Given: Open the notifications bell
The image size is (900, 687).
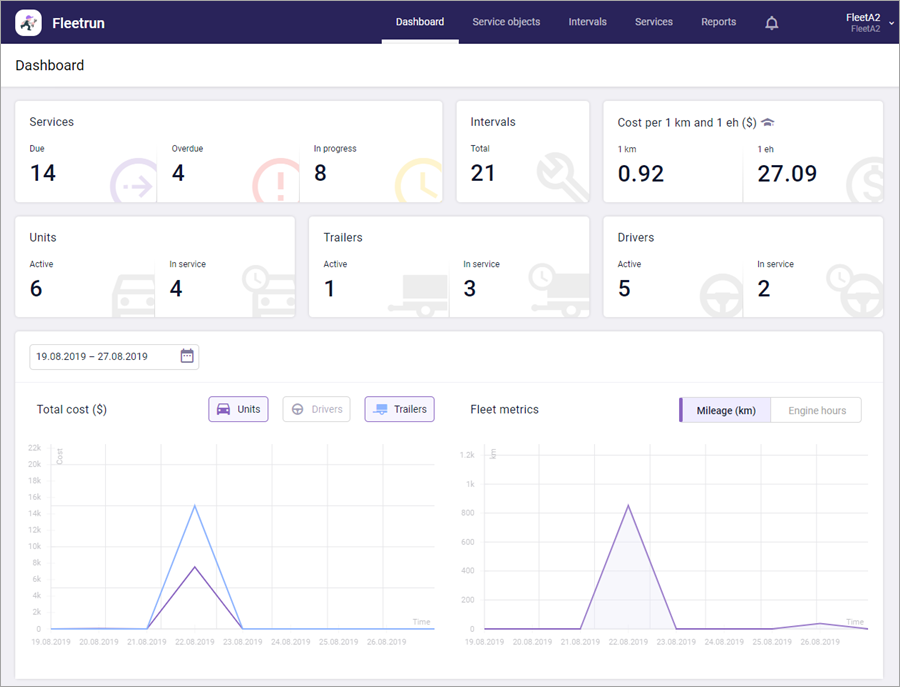Looking at the screenshot, I should 771,23.
